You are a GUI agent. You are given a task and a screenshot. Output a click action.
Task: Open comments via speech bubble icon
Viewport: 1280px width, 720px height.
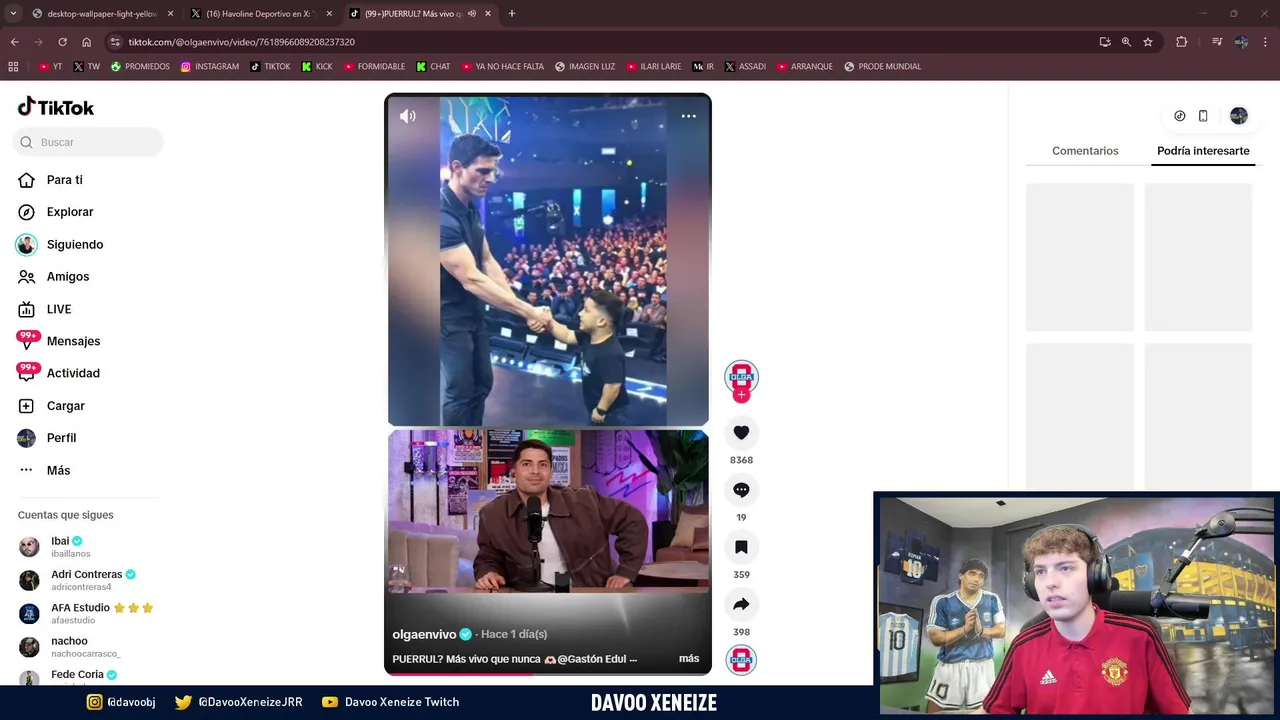click(x=741, y=490)
